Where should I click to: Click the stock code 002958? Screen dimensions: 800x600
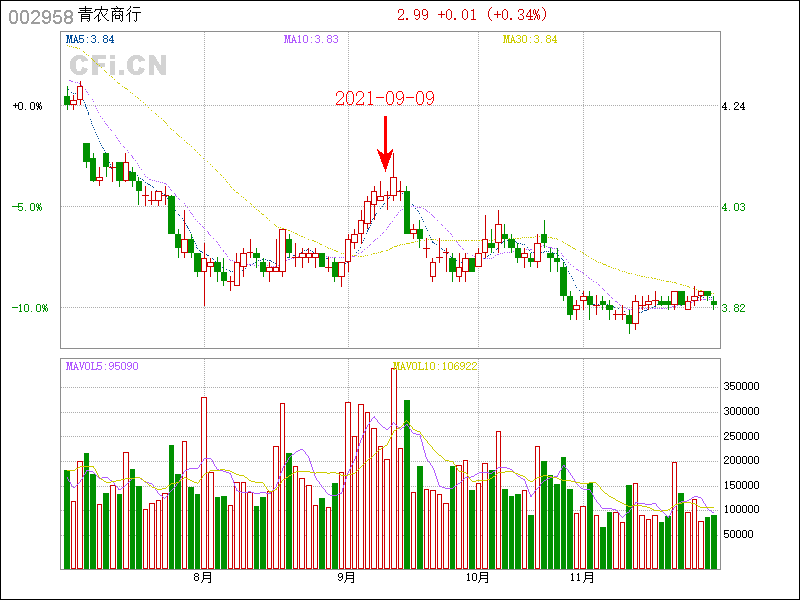click(x=40, y=15)
